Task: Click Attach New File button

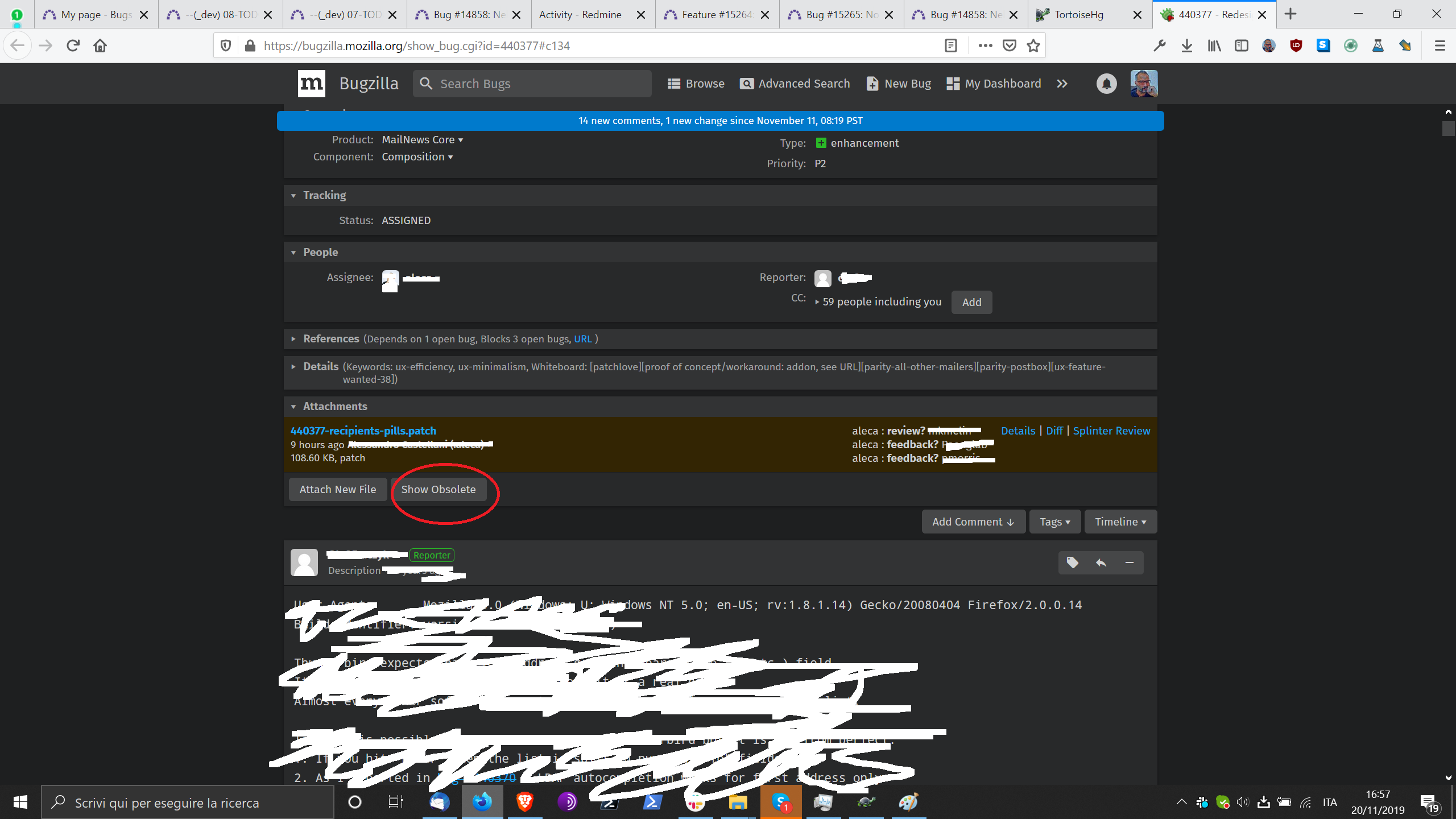Action: [x=338, y=490]
